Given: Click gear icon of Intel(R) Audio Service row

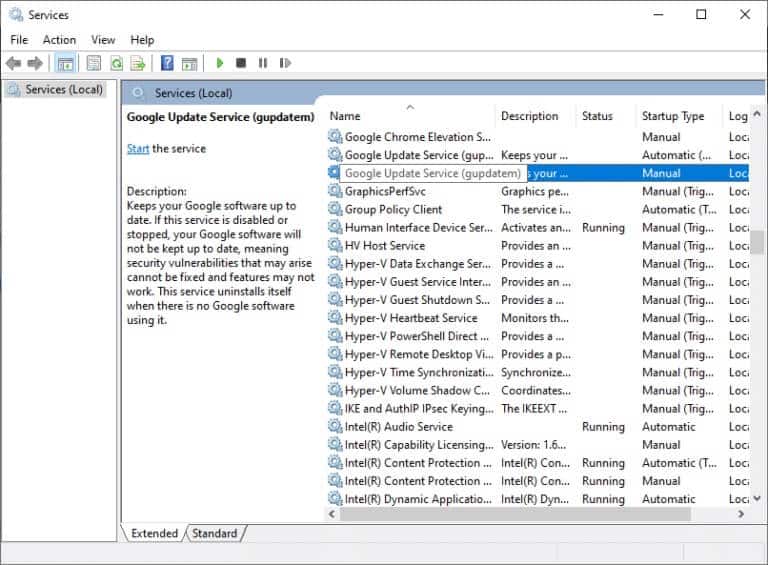Looking at the screenshot, I should click(335, 426).
